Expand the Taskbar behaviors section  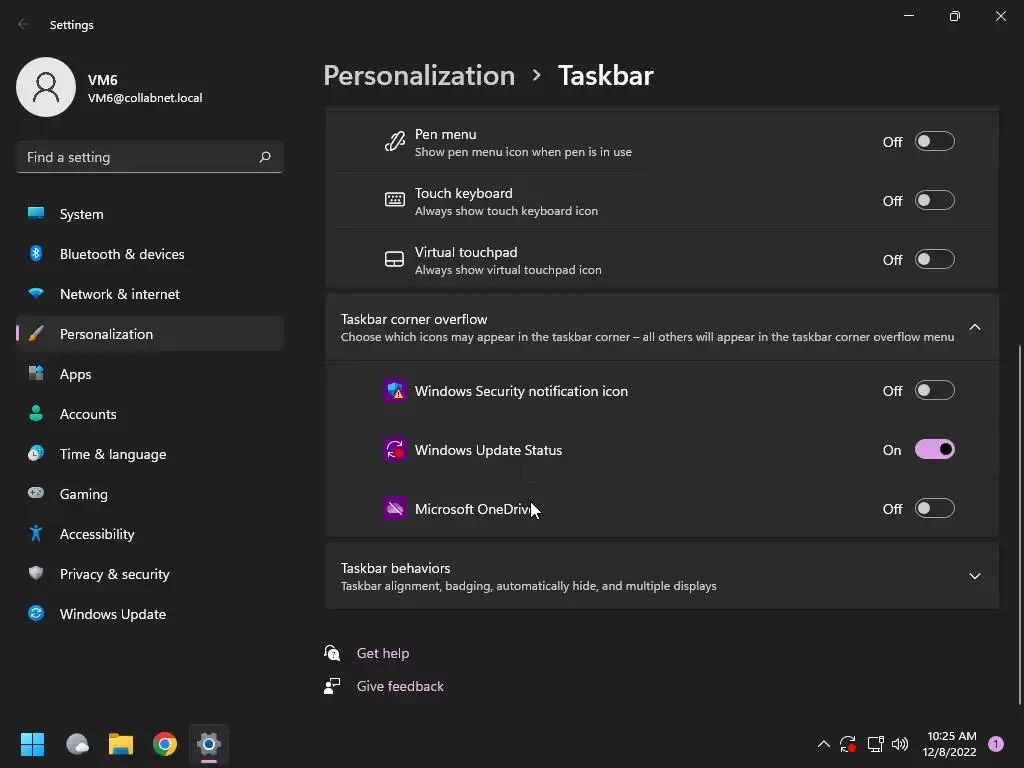coord(974,576)
